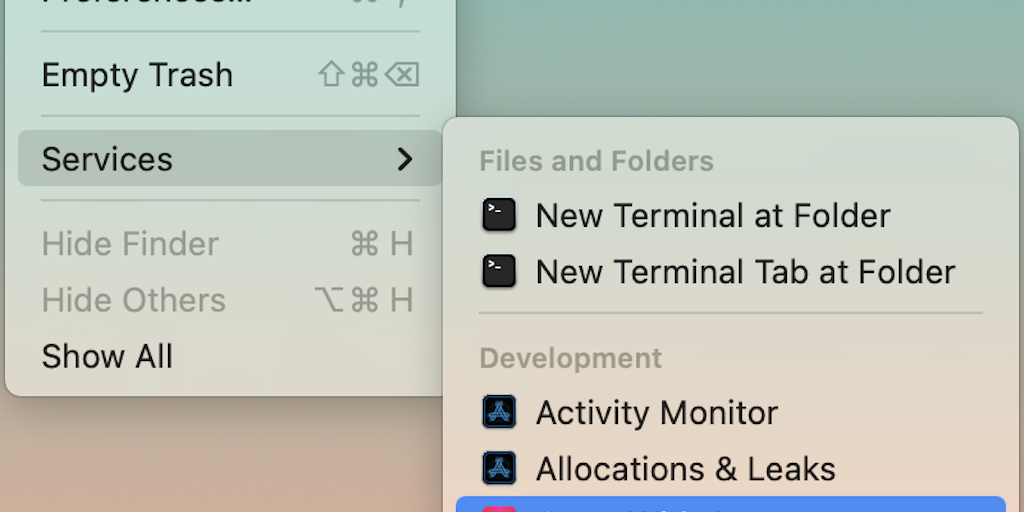
Task: Click the Hide Finder keyboard shortcut label
Action: tap(381, 244)
